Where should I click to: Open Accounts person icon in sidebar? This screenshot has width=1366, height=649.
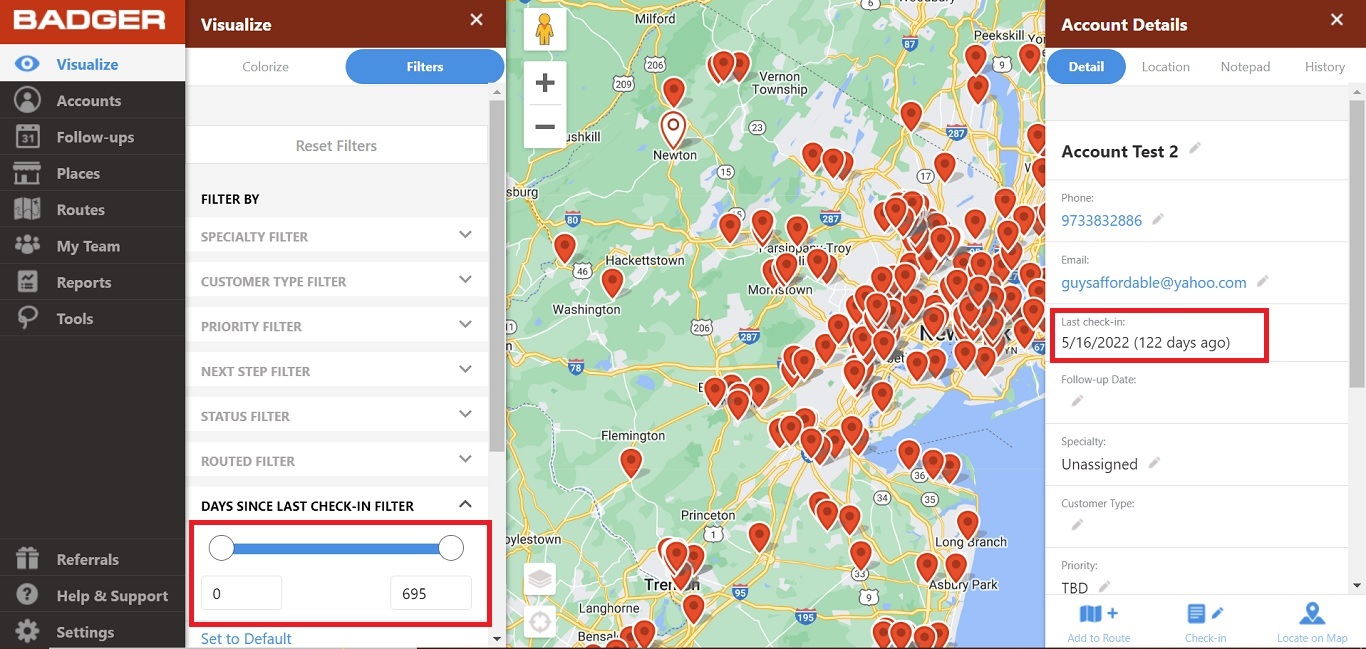coord(27,100)
